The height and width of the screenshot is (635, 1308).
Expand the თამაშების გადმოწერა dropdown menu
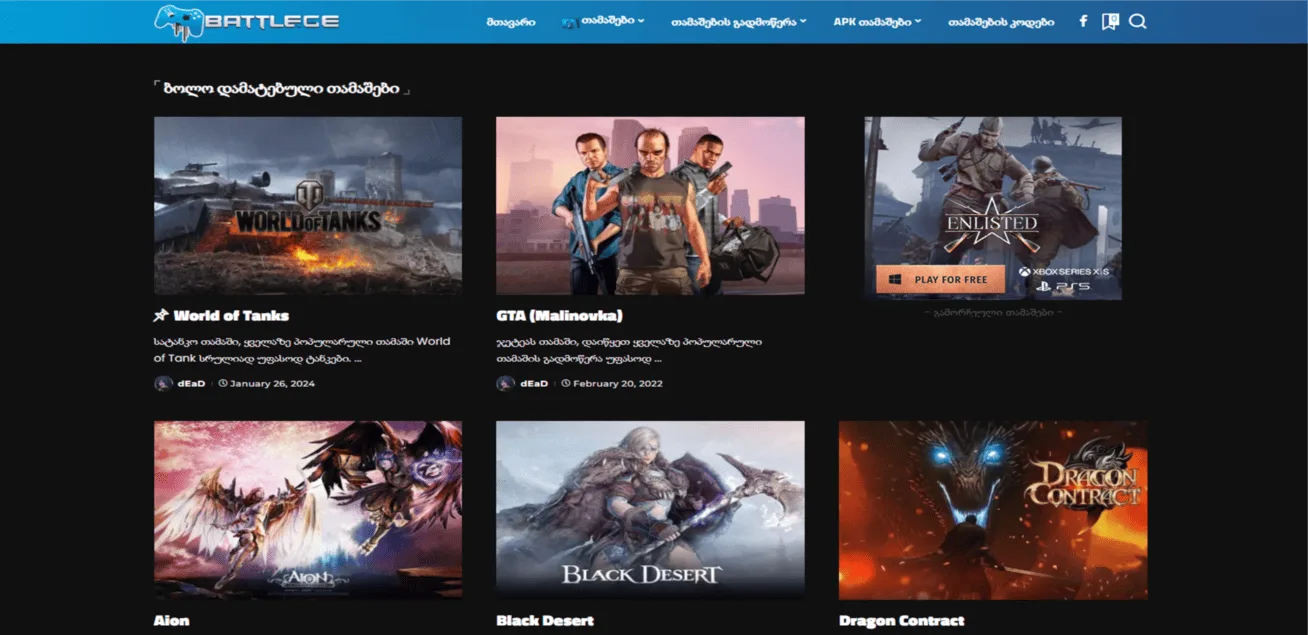(739, 22)
